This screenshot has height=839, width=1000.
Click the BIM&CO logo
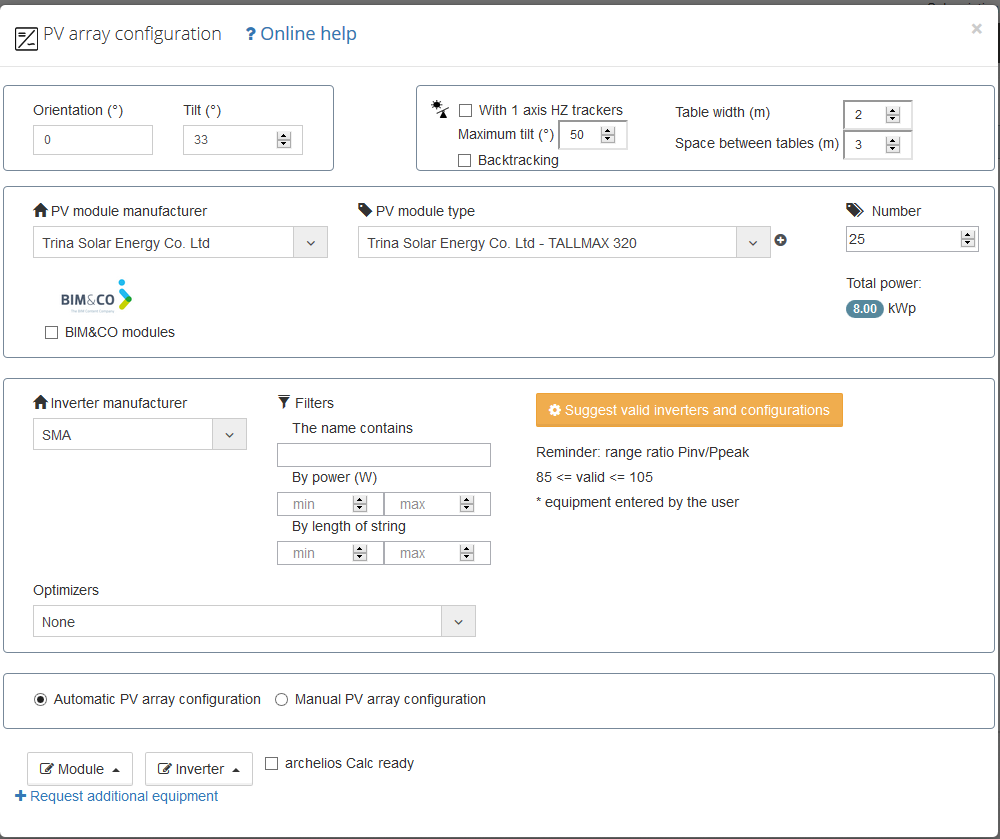point(96,296)
